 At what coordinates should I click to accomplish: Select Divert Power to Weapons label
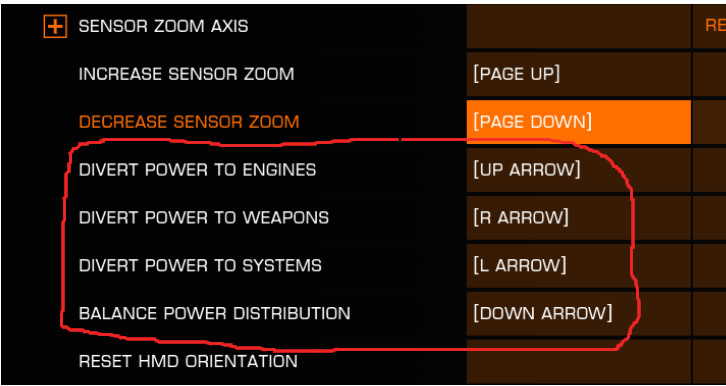tap(204, 218)
